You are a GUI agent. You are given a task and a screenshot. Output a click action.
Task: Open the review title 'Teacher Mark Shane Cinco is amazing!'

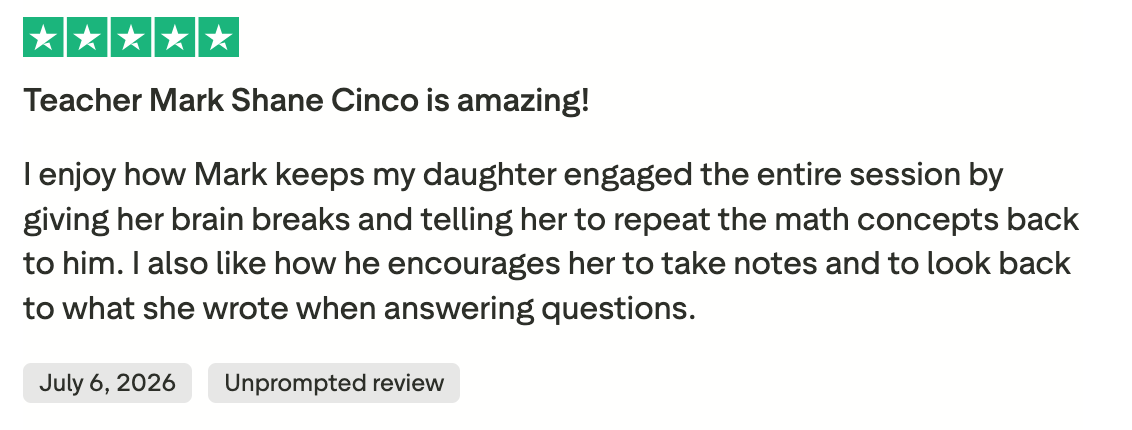coord(306,101)
